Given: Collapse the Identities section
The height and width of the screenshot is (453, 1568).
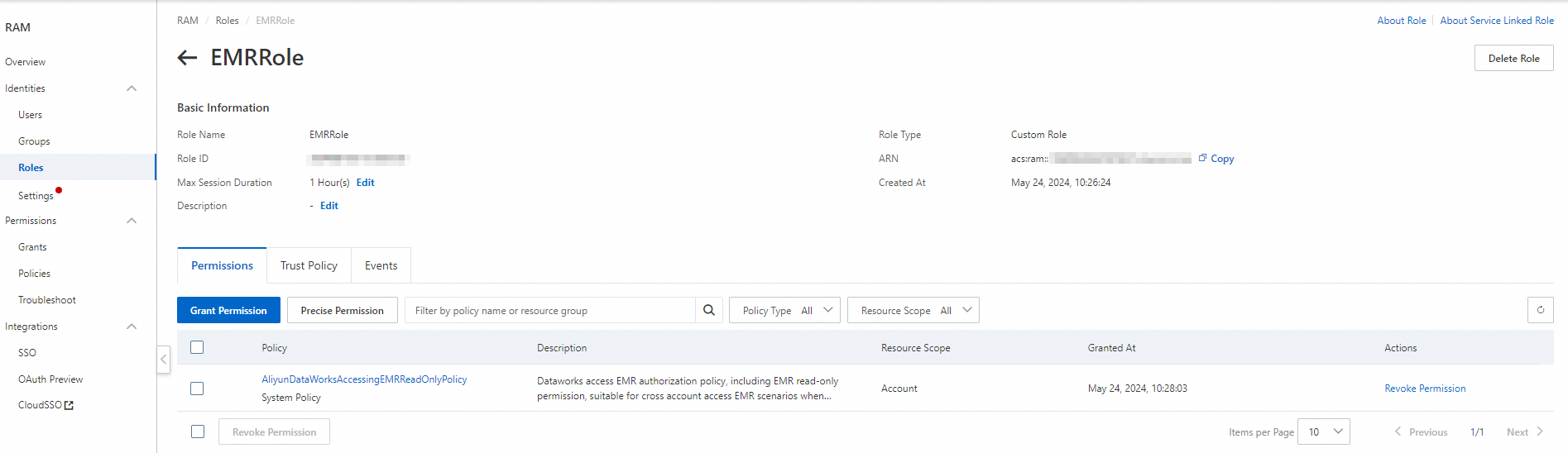Looking at the screenshot, I should (132, 88).
